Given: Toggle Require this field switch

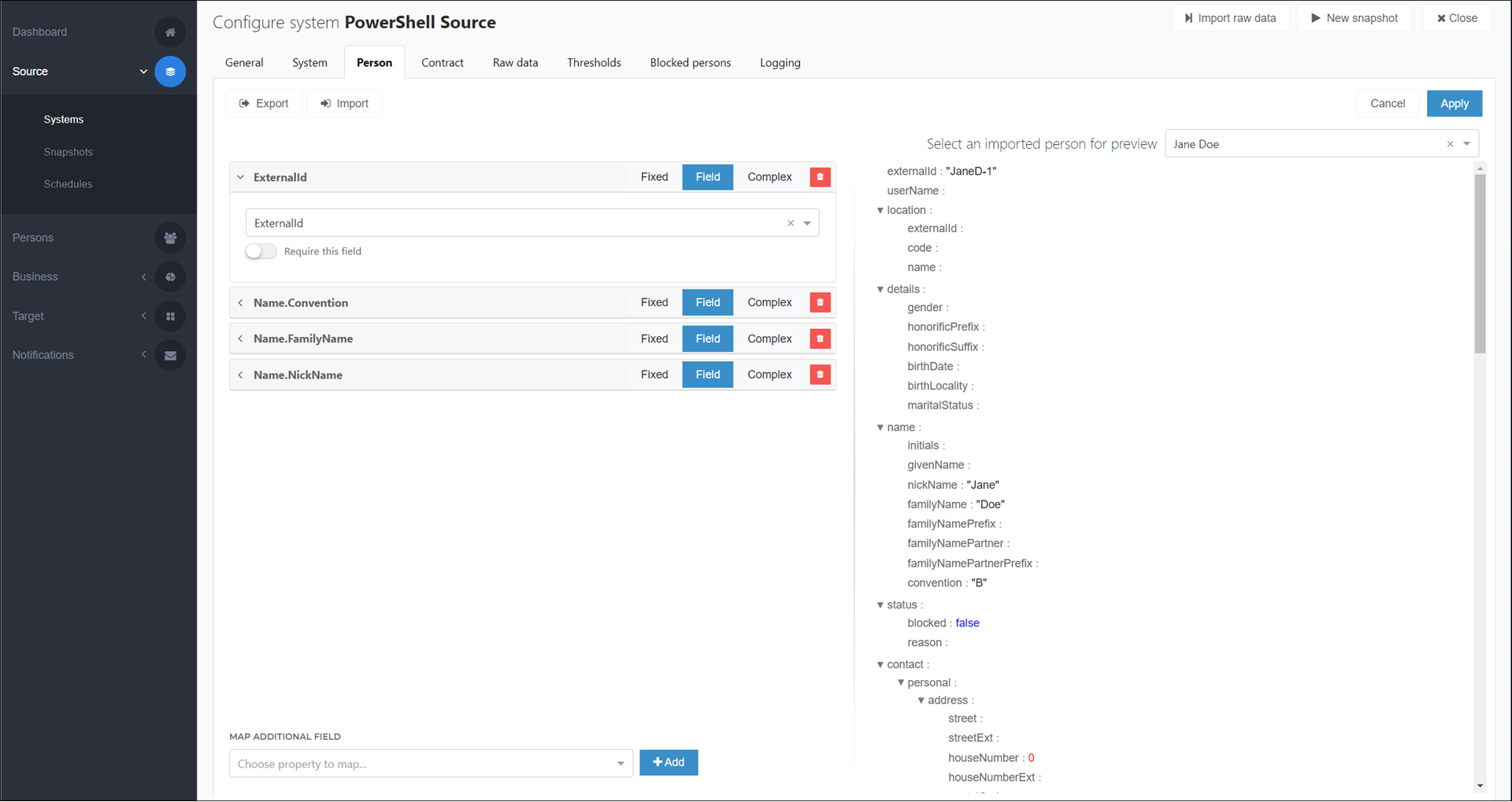Looking at the screenshot, I should (261, 251).
